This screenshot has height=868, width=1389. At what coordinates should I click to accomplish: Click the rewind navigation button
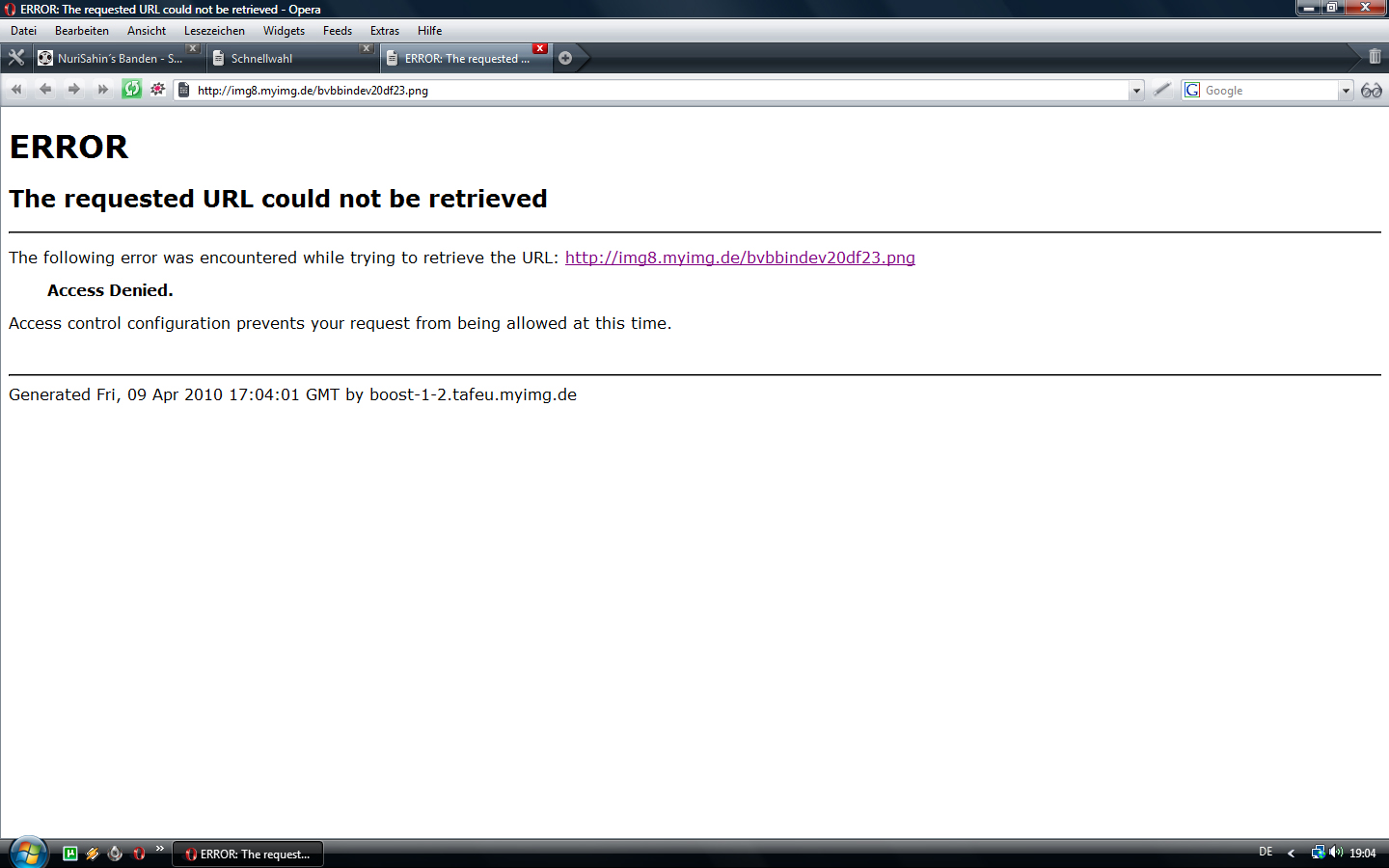point(16,90)
